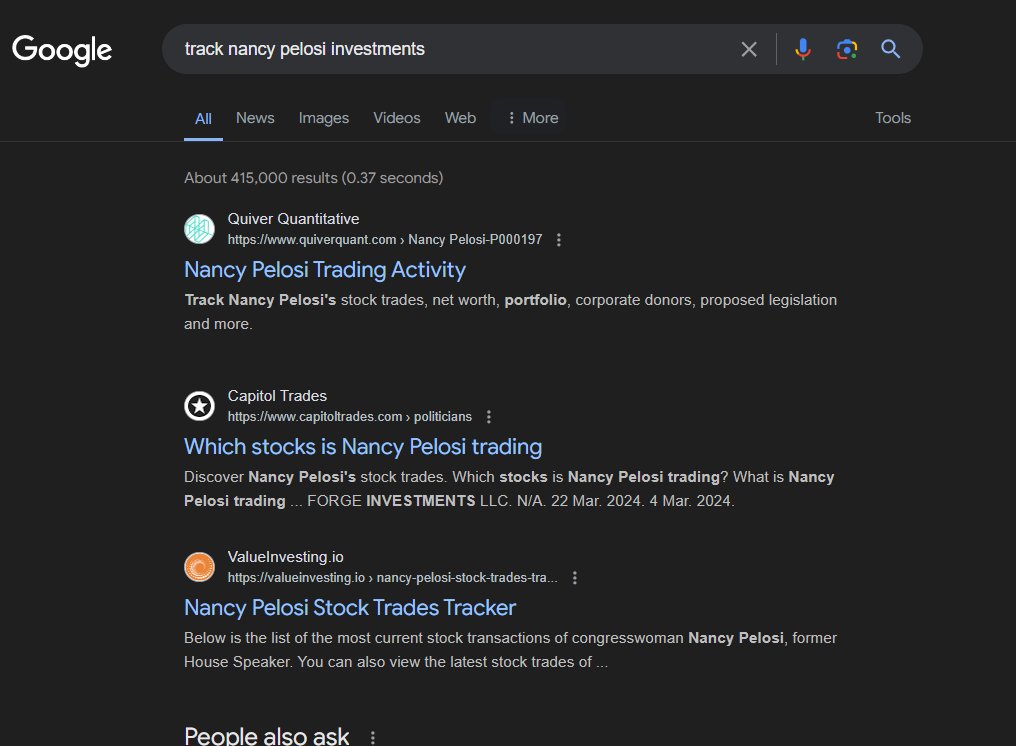Open People also ask options menu

tap(373, 738)
